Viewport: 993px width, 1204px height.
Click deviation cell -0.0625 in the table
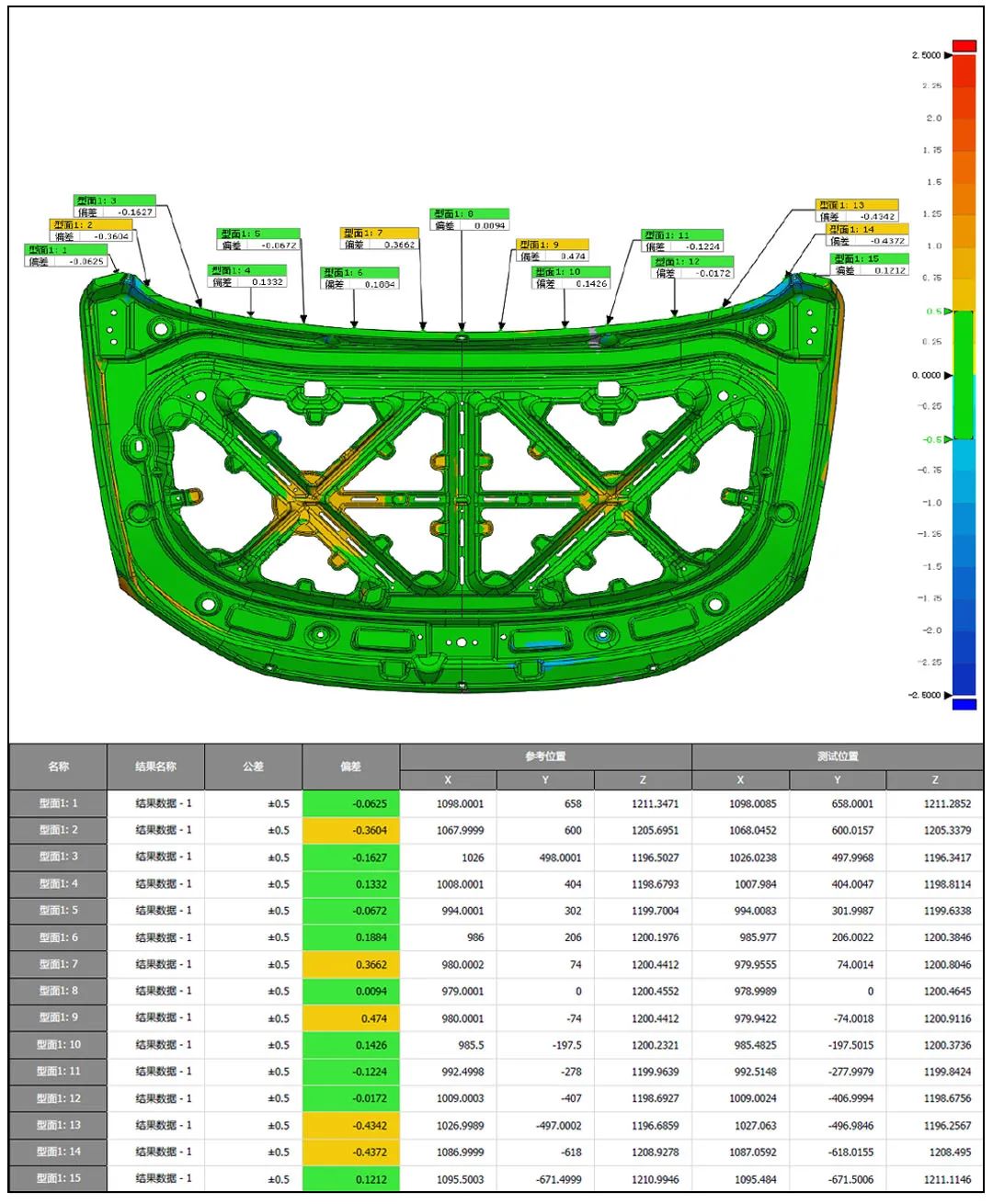point(351,803)
